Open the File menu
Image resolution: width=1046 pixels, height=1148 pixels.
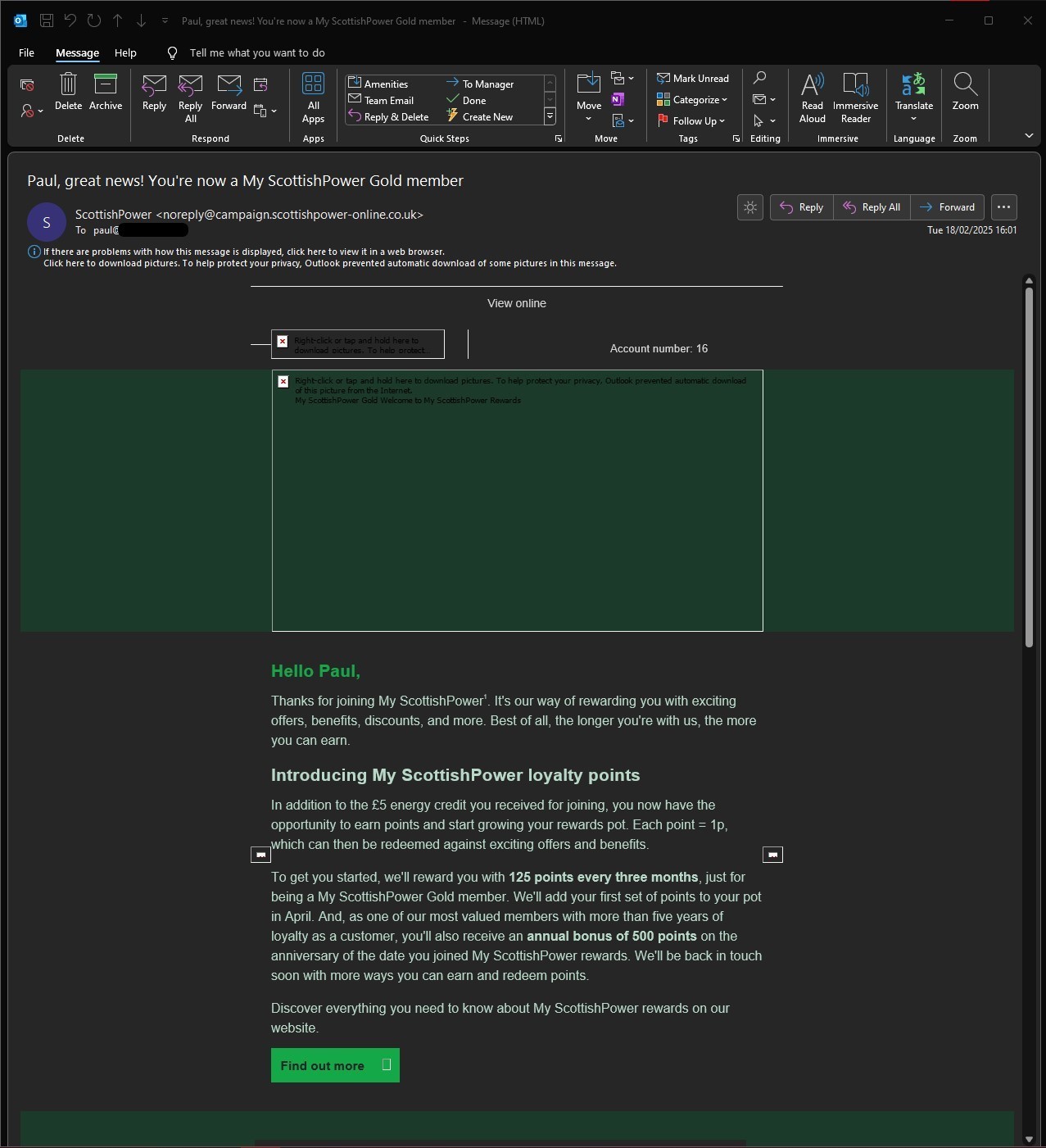26,53
